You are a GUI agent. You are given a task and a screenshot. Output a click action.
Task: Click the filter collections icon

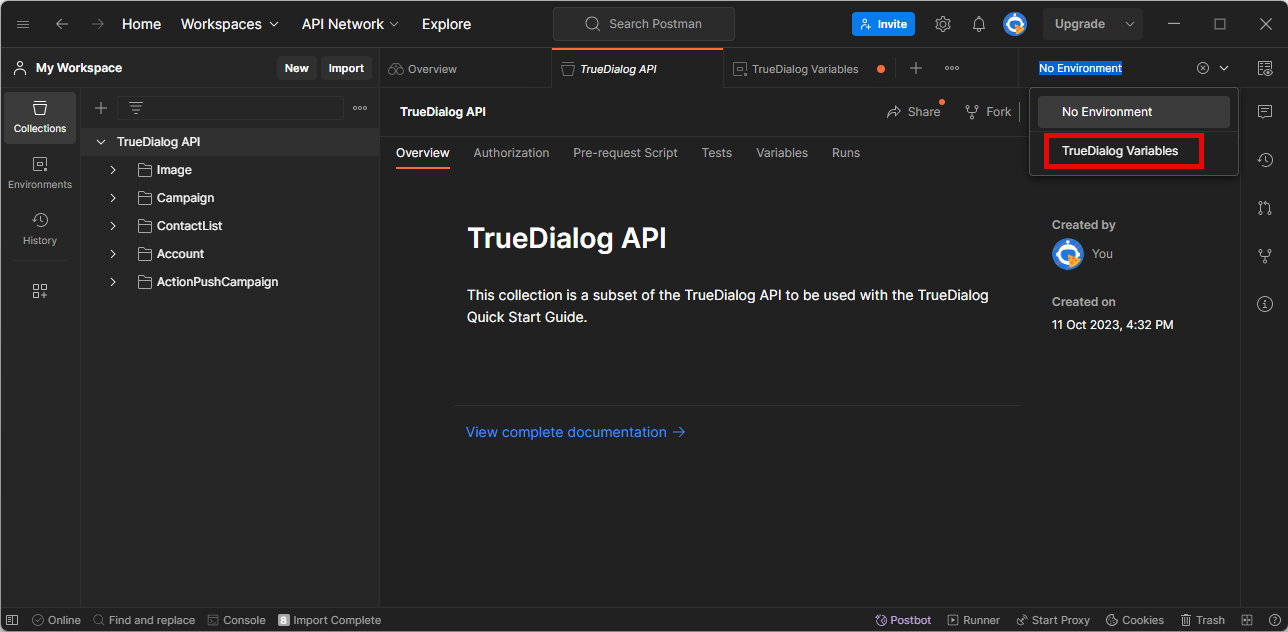point(136,108)
